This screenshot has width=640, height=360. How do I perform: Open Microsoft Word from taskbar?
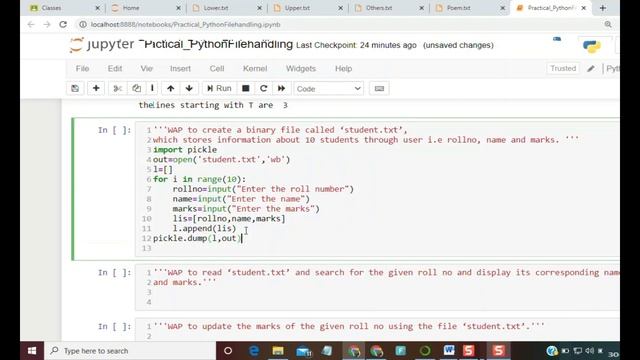click(x=449, y=351)
